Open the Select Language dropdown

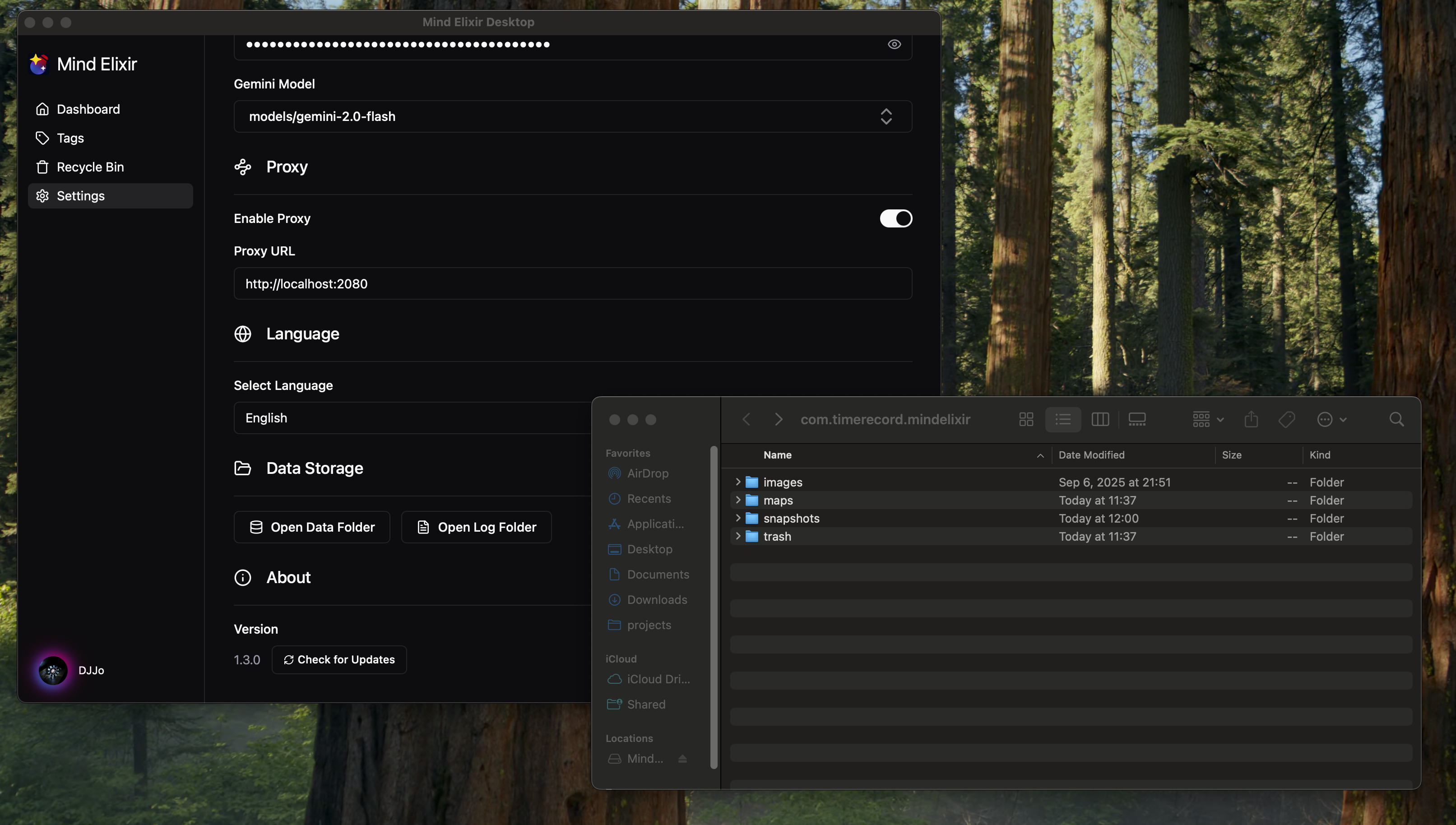click(413, 417)
